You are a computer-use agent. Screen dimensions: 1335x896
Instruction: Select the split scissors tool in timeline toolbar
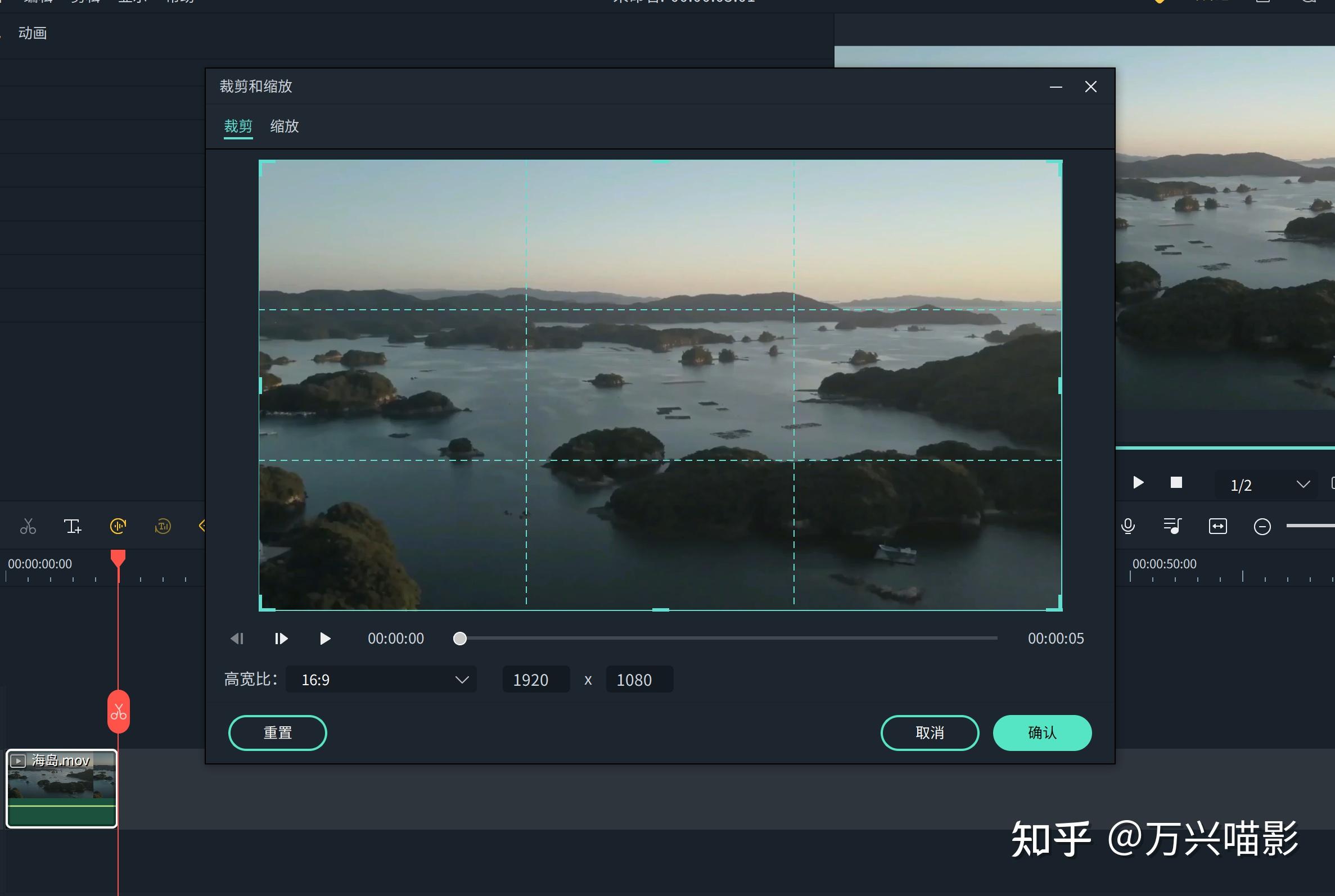[28, 526]
